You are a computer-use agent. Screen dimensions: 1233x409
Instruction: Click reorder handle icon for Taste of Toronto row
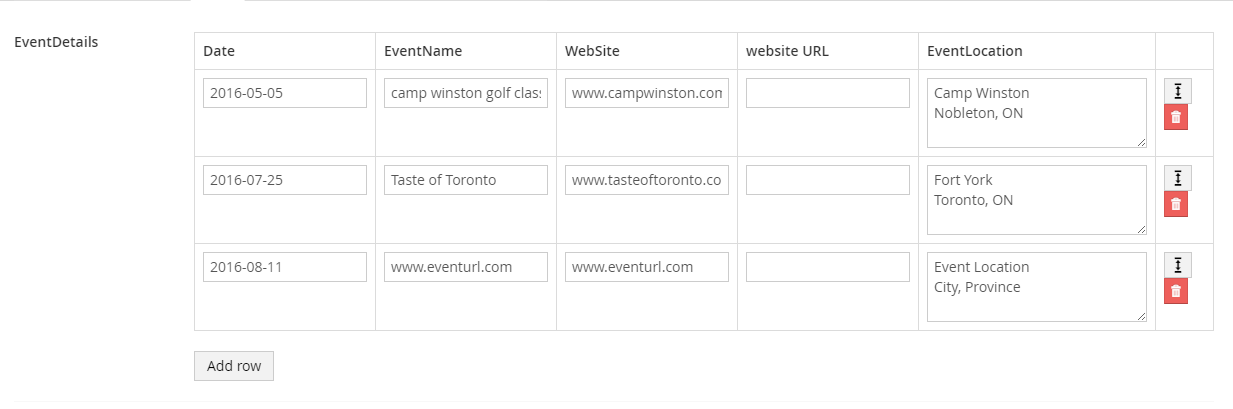[1178, 178]
